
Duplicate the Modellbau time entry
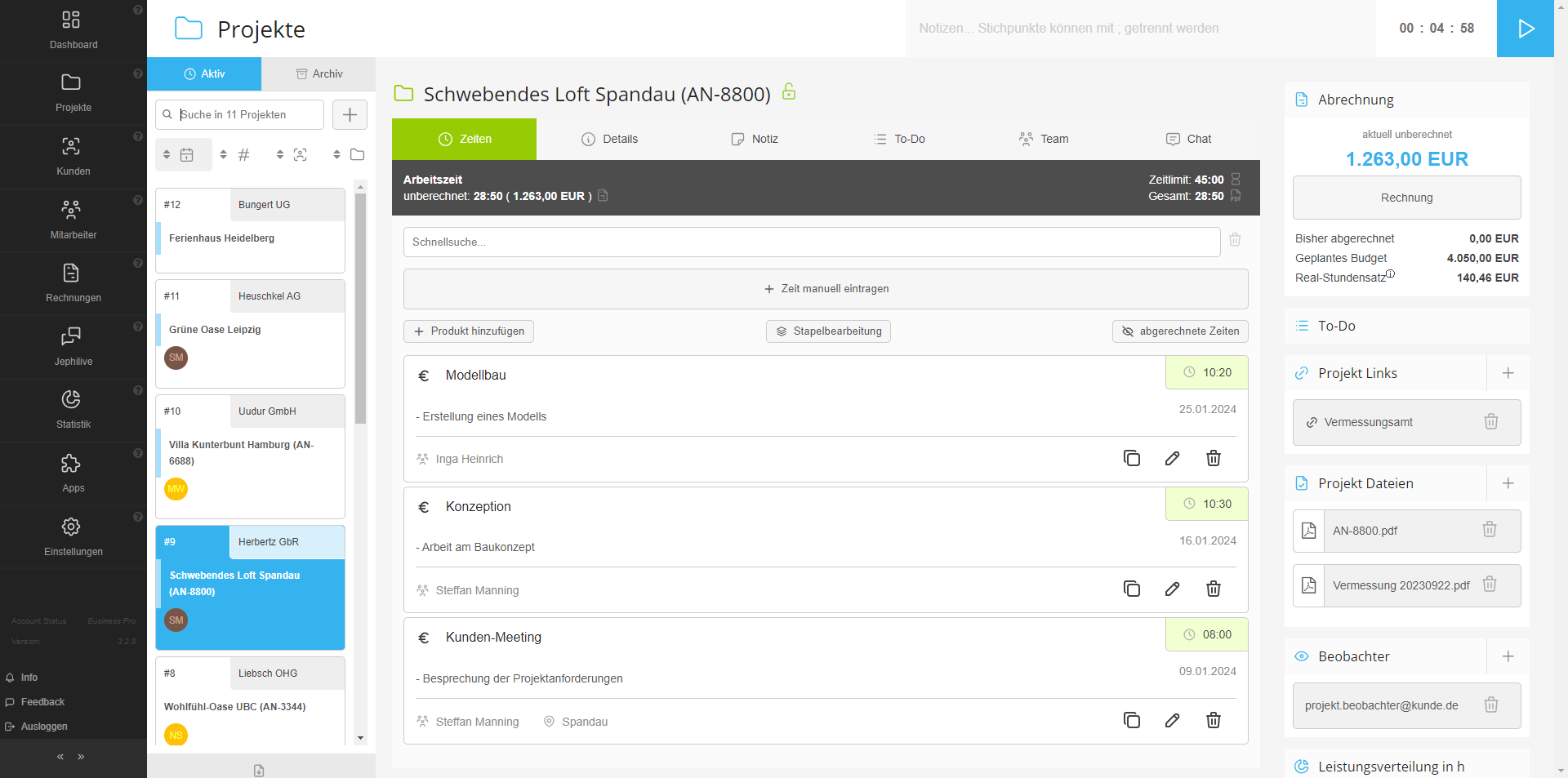coord(1131,458)
